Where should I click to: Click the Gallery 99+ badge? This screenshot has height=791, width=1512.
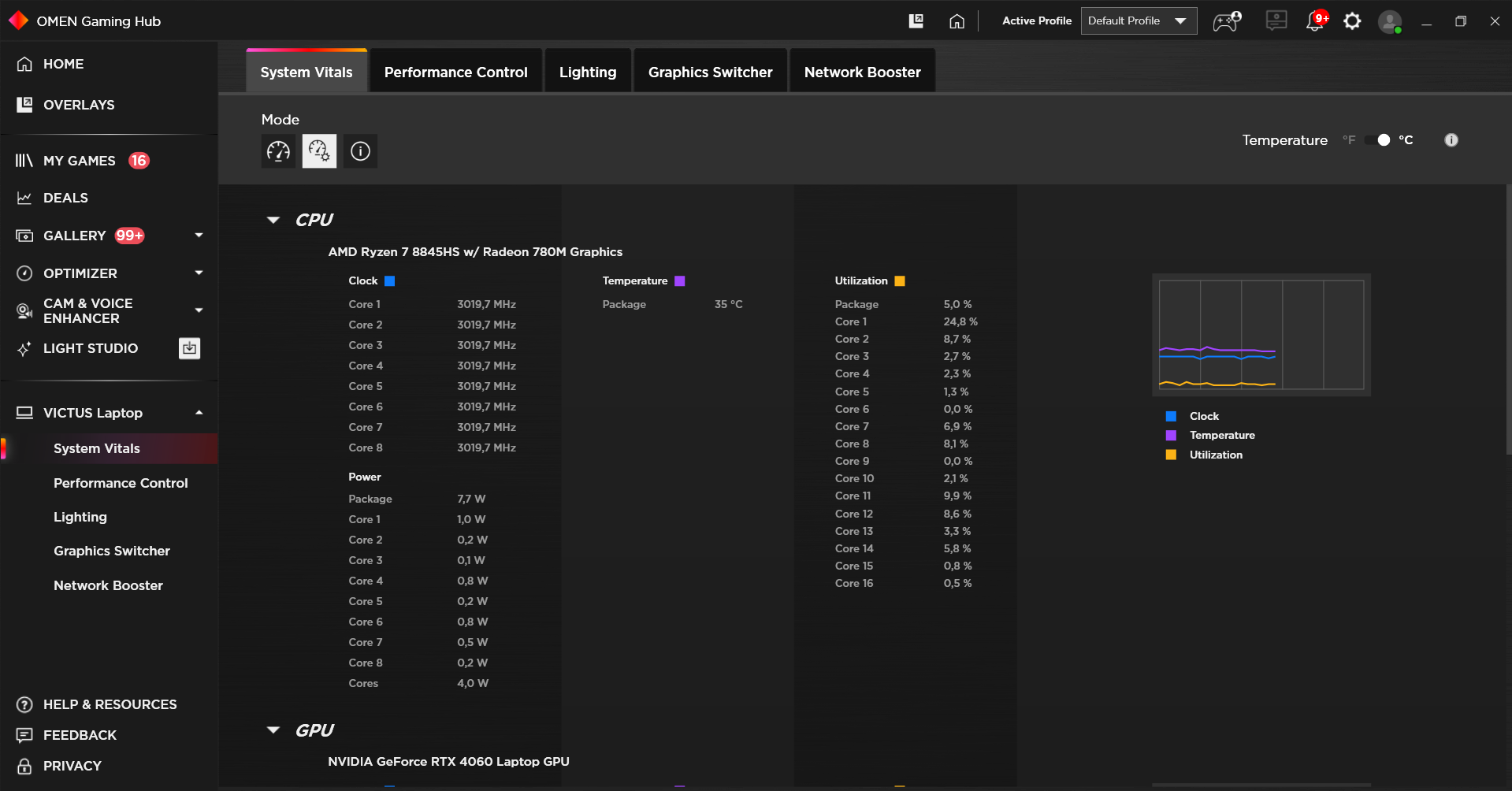130,236
